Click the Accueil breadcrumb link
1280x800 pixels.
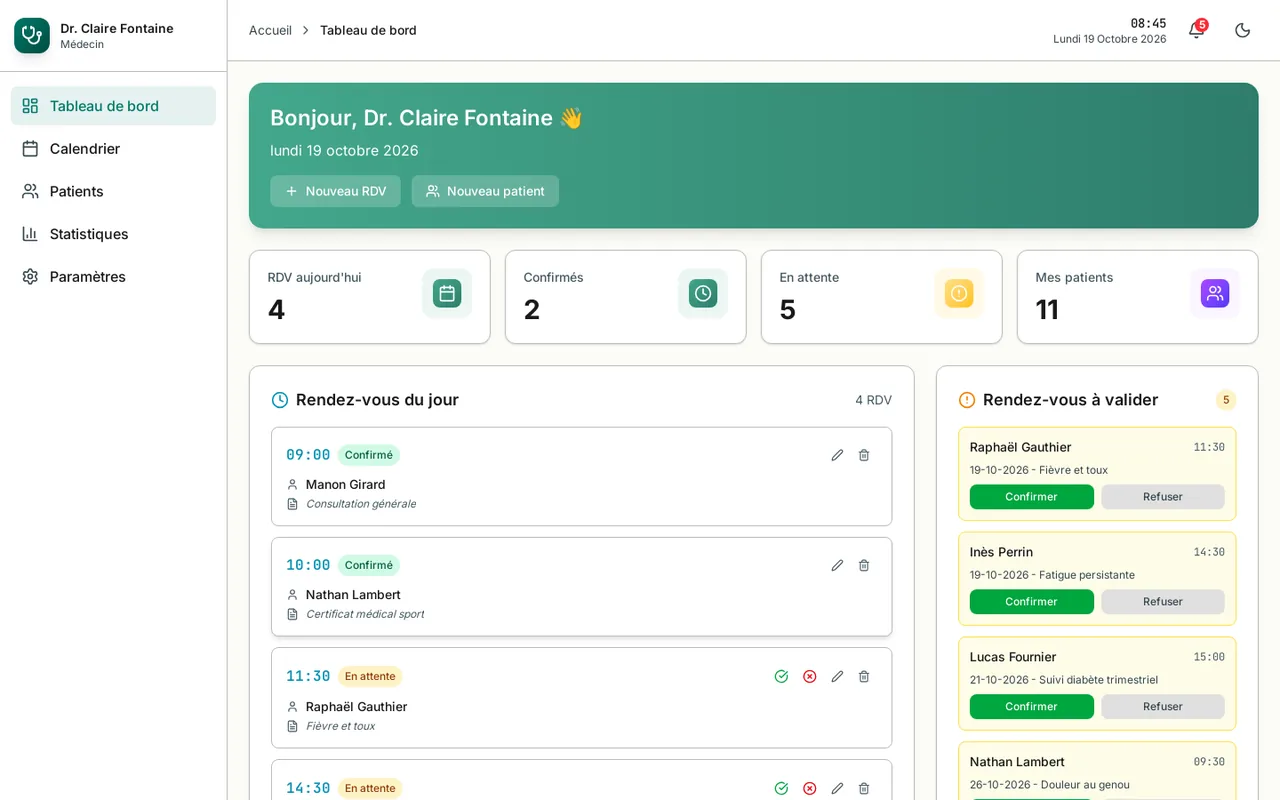point(270,30)
